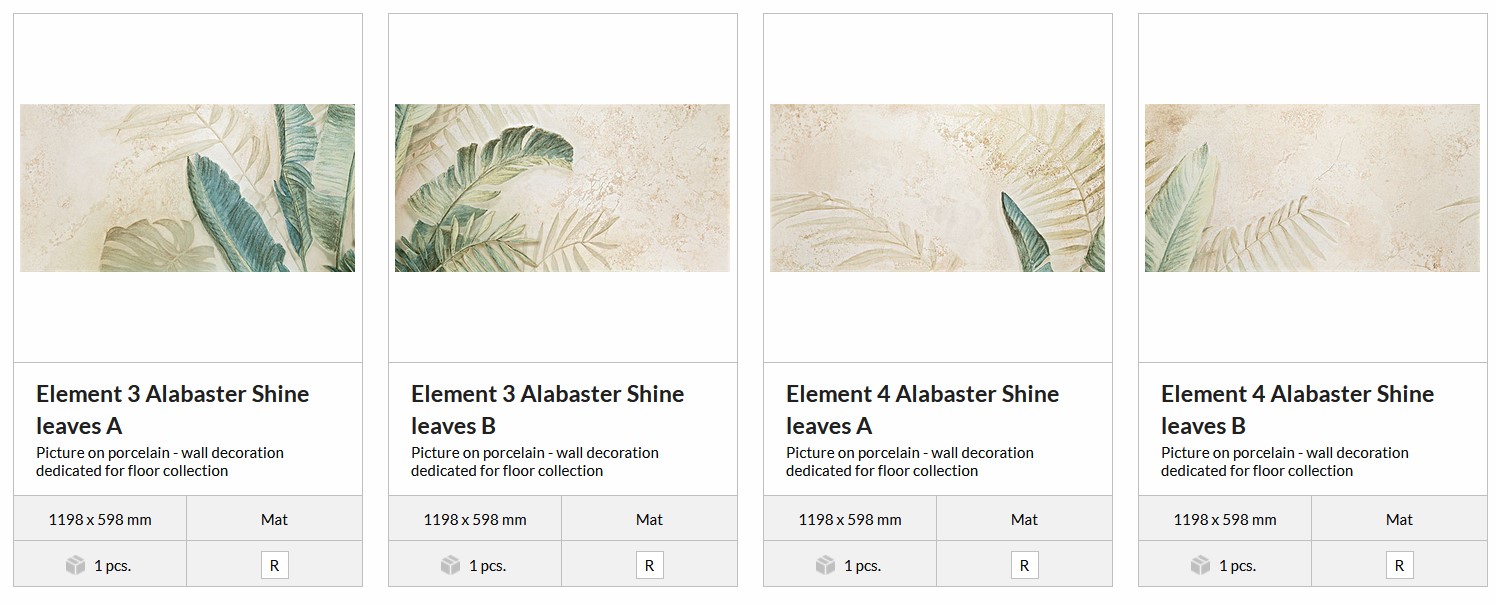Click package icon on Element 4 leaves A card
This screenshot has height=606, width=1497.
click(825, 565)
